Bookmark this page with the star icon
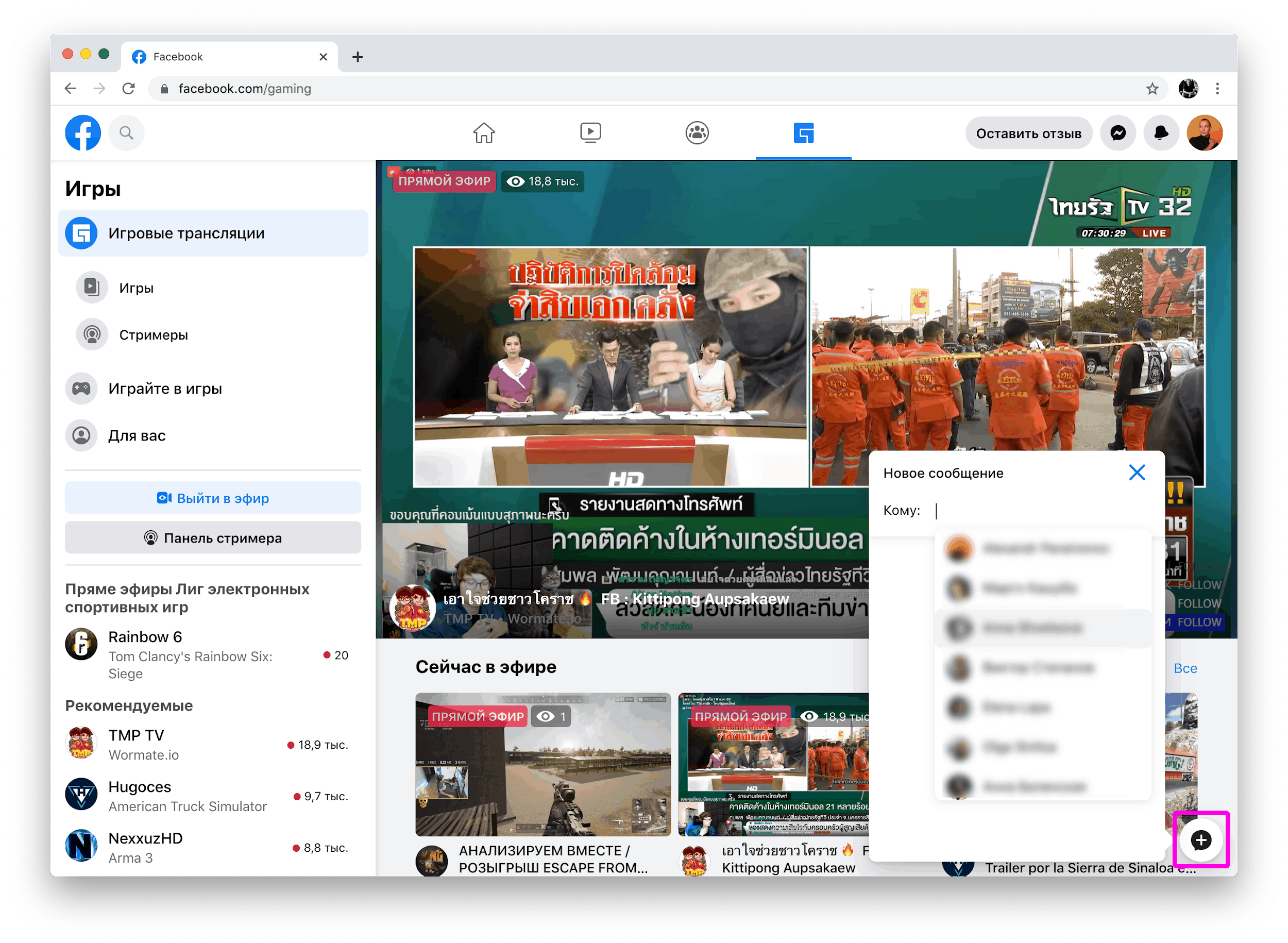The height and width of the screenshot is (943, 1288). (x=1151, y=89)
